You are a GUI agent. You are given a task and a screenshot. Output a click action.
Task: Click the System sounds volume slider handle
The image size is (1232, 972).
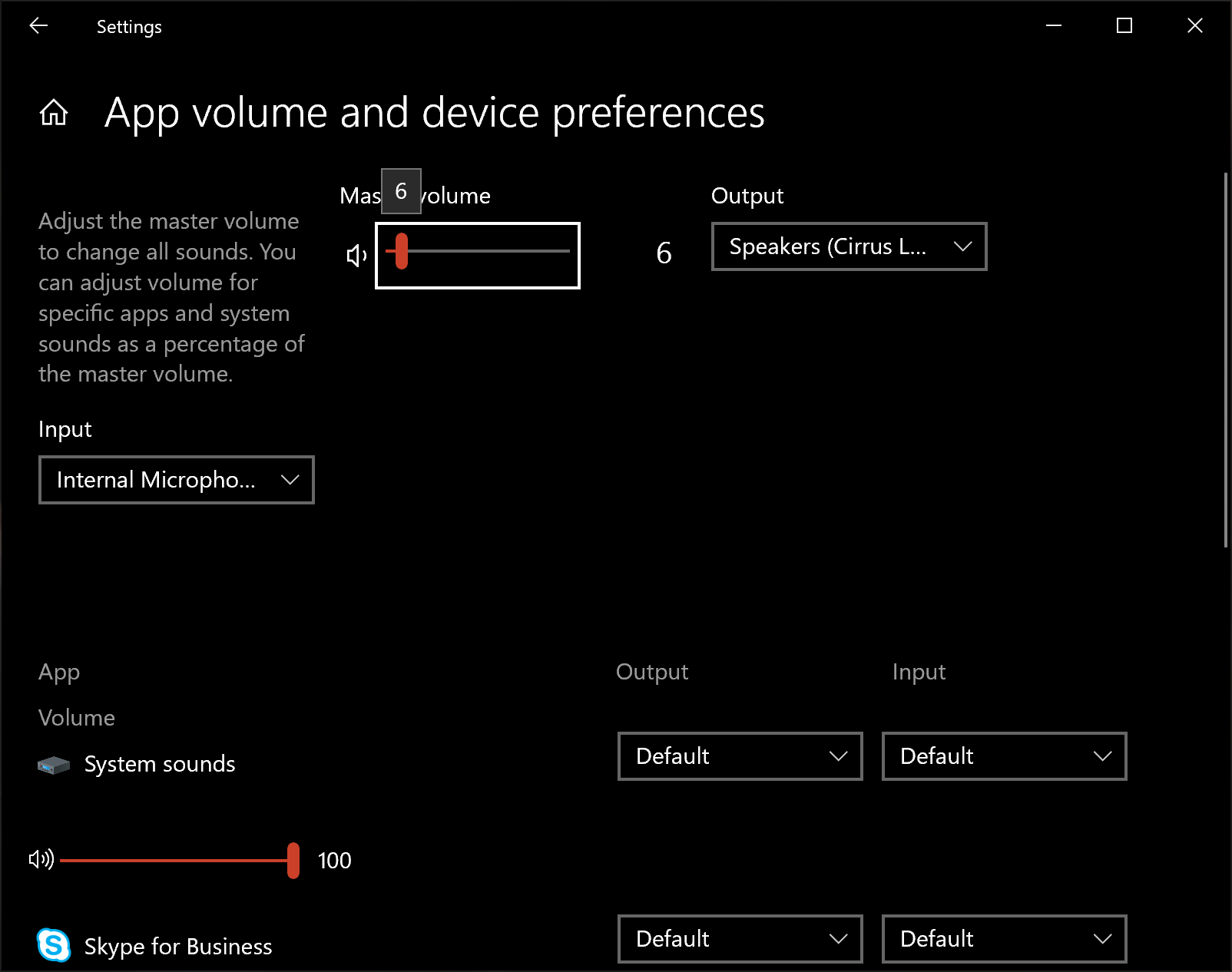pos(293,861)
